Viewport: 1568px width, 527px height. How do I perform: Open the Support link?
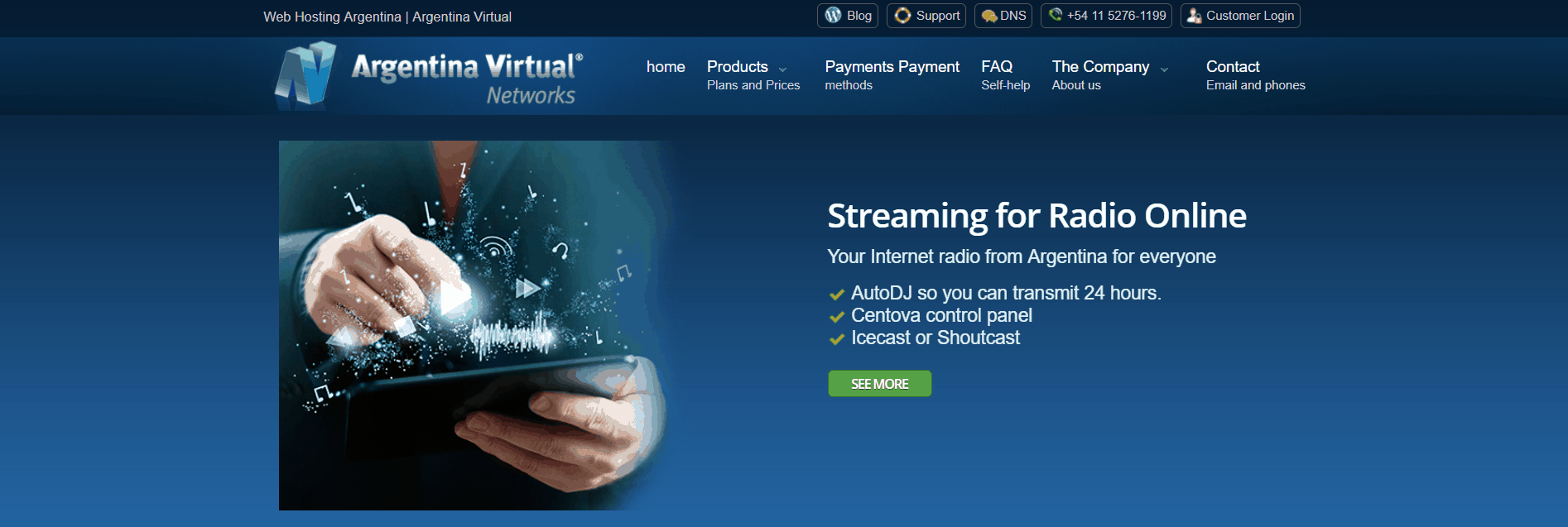926,16
